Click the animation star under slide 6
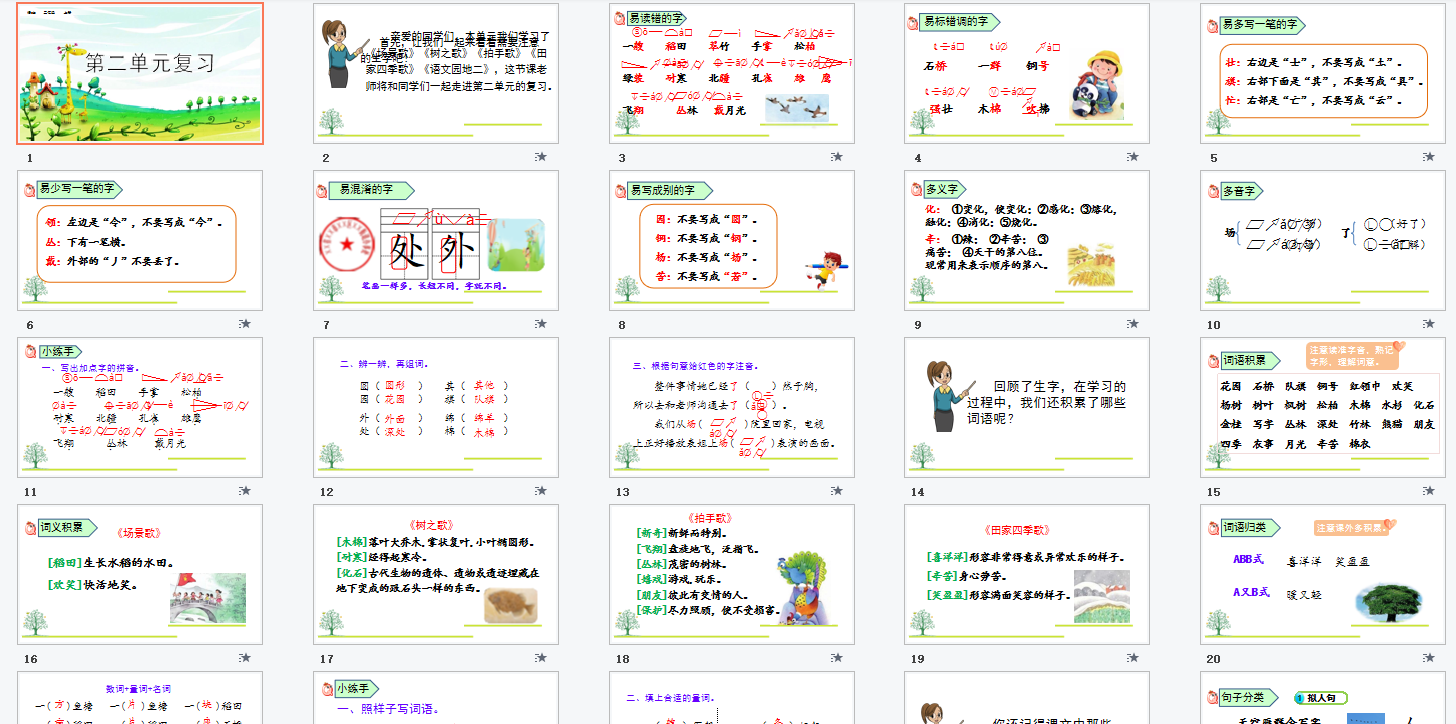 pyautogui.click(x=245, y=324)
